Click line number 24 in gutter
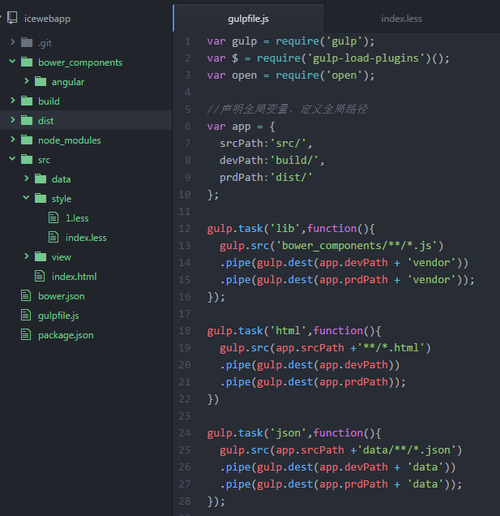Image resolution: width=500 pixels, height=516 pixels. pos(184,433)
